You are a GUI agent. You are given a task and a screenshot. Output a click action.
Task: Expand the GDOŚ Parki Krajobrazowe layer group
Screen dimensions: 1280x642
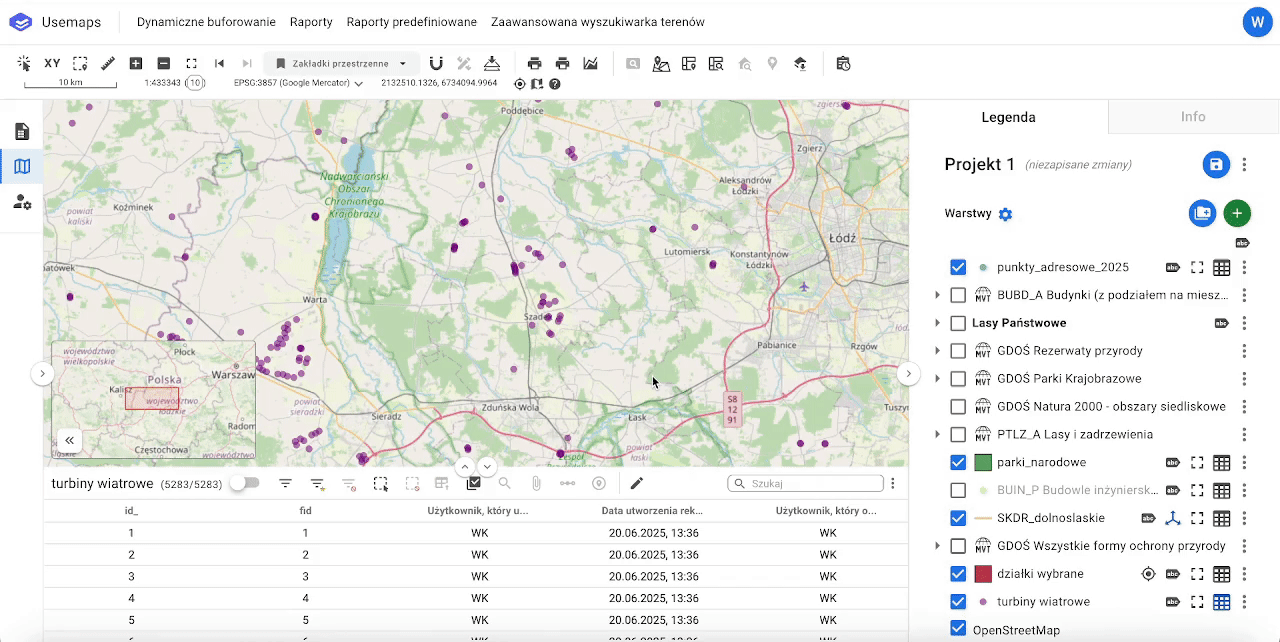pos(937,379)
